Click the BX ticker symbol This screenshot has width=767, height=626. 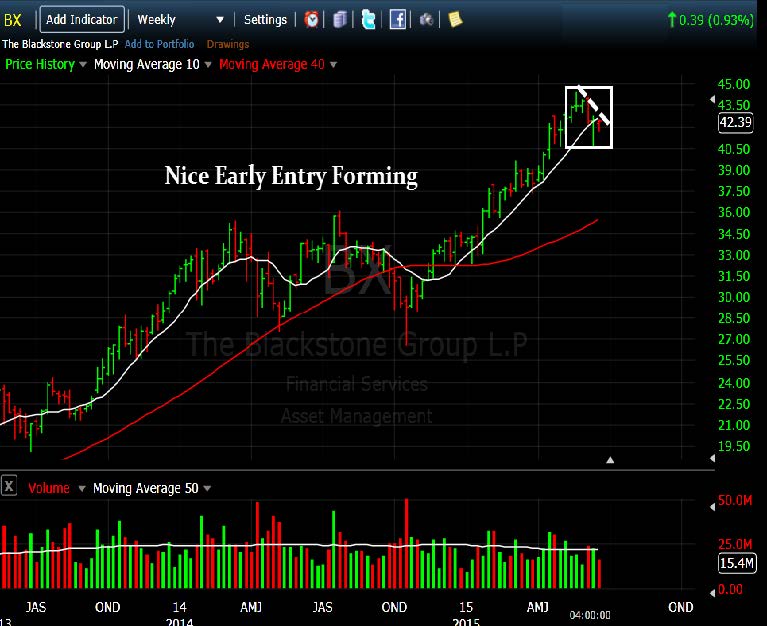click(13, 20)
